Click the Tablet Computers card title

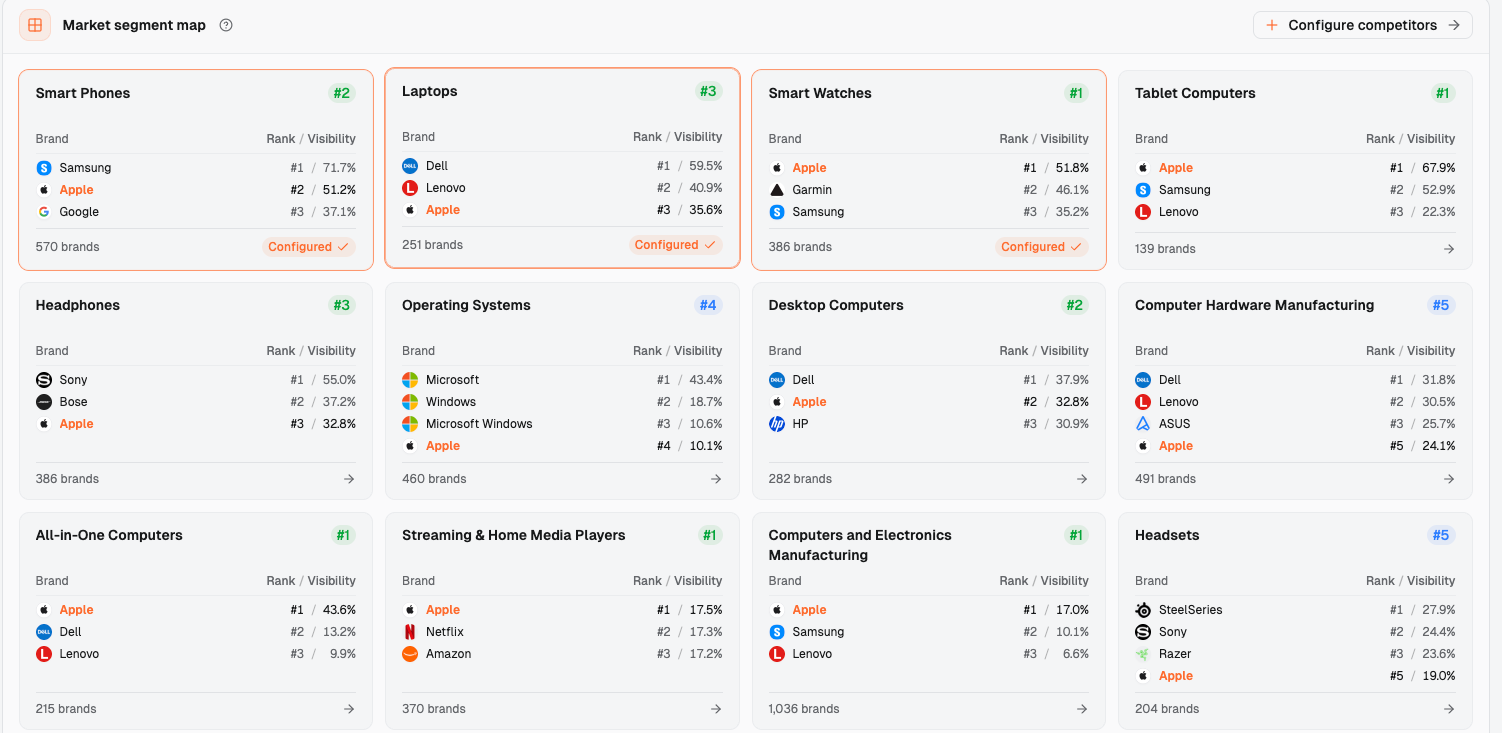[x=1195, y=93]
